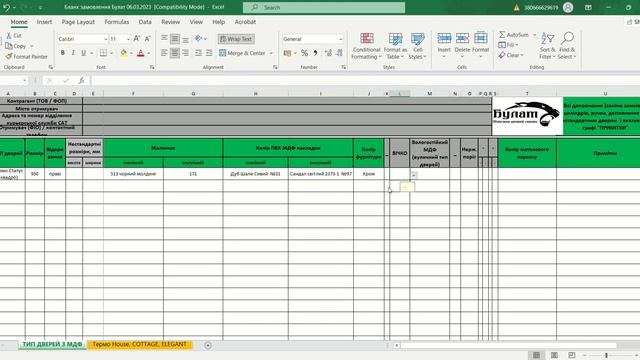
Task: Open the font size 11 dropdown
Action: [128, 39]
